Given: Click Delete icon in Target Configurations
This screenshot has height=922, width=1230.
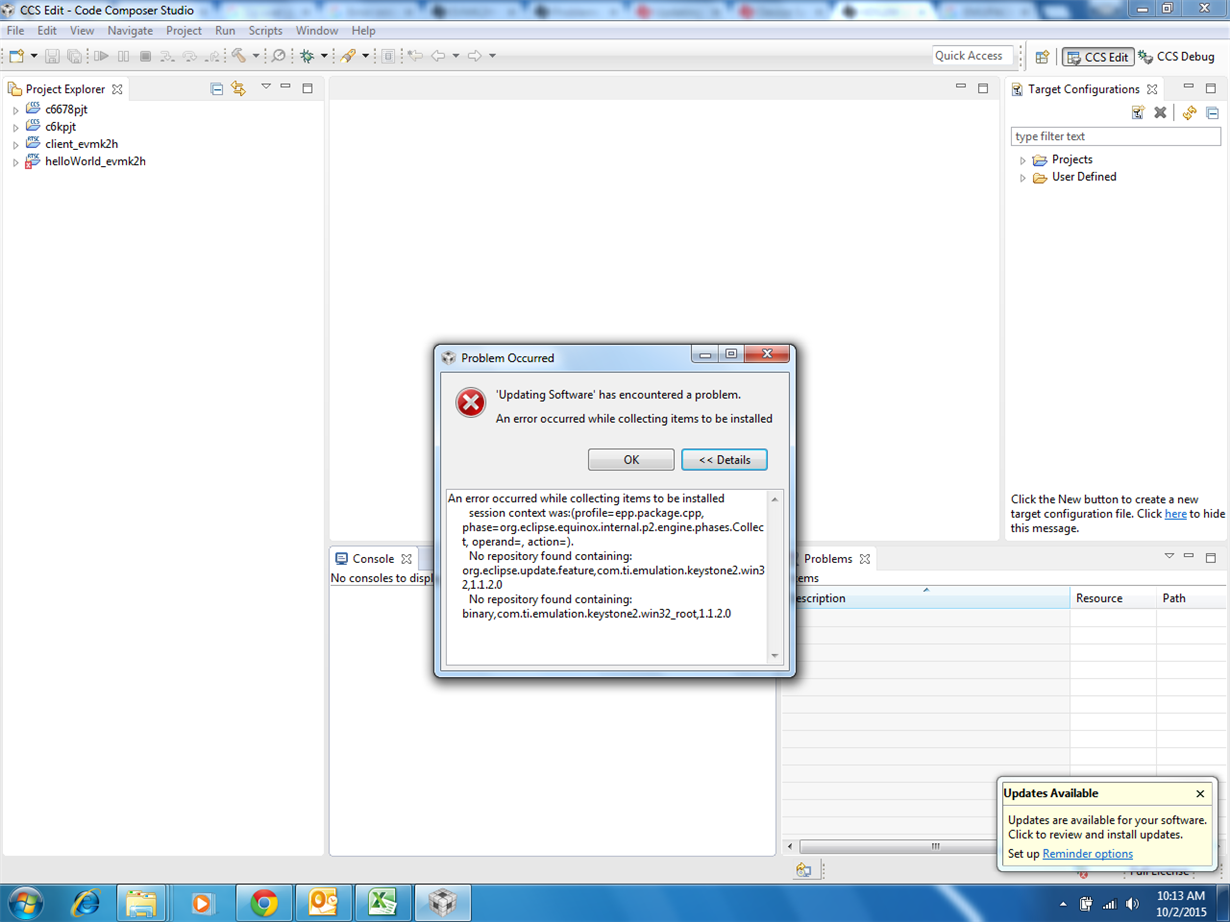Looking at the screenshot, I should 1160,113.
